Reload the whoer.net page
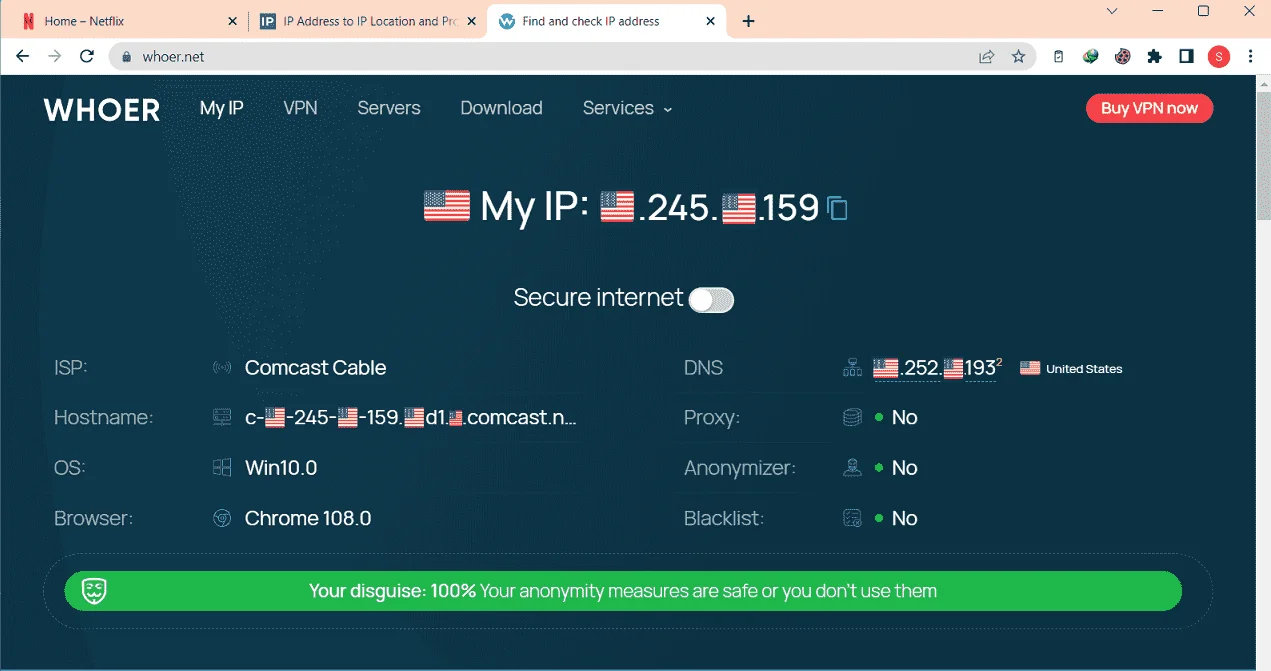1271x671 pixels. [87, 57]
